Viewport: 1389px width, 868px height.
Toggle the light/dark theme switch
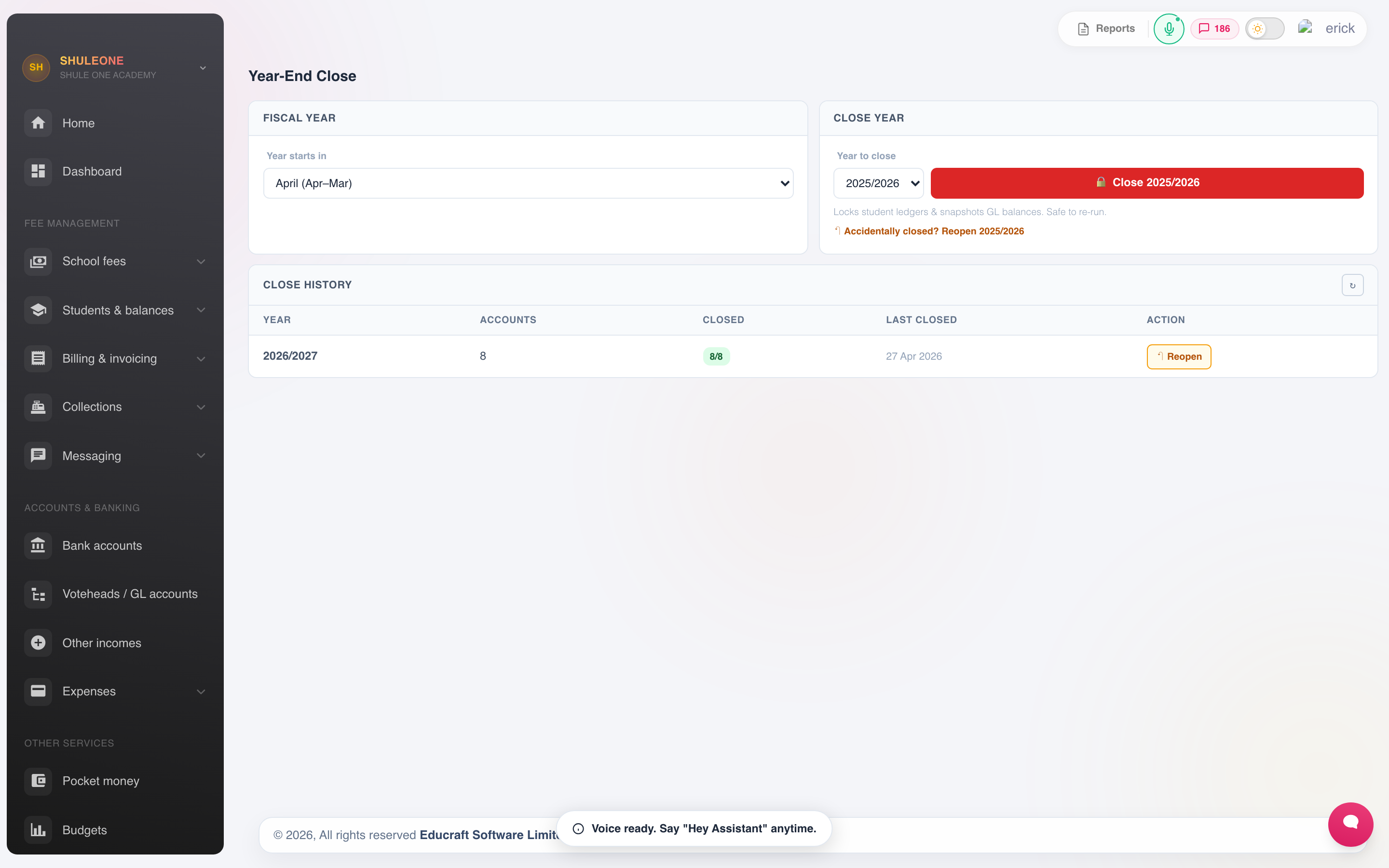click(1265, 29)
